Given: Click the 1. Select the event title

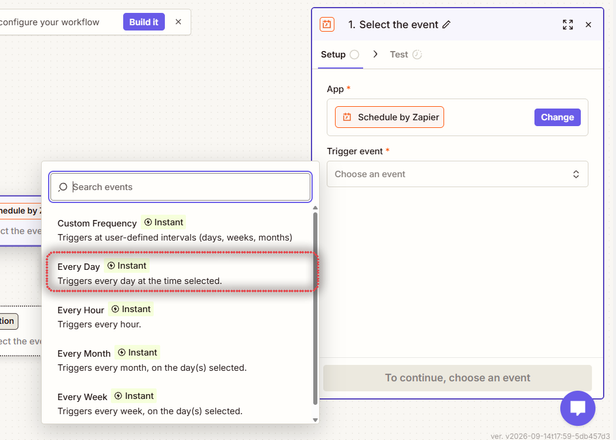Looking at the screenshot, I should [393, 25].
